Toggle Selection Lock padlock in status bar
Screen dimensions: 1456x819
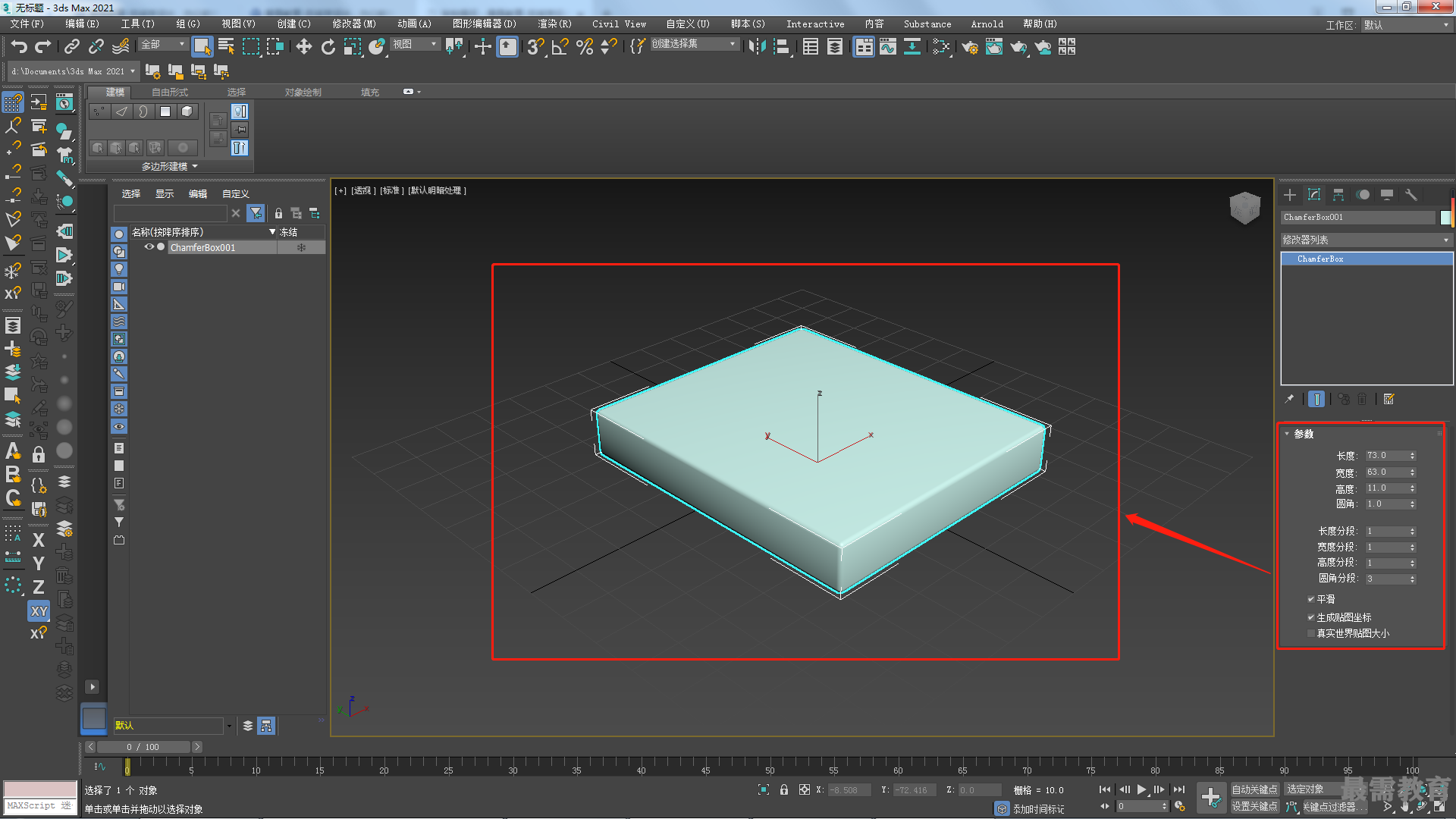(x=784, y=789)
